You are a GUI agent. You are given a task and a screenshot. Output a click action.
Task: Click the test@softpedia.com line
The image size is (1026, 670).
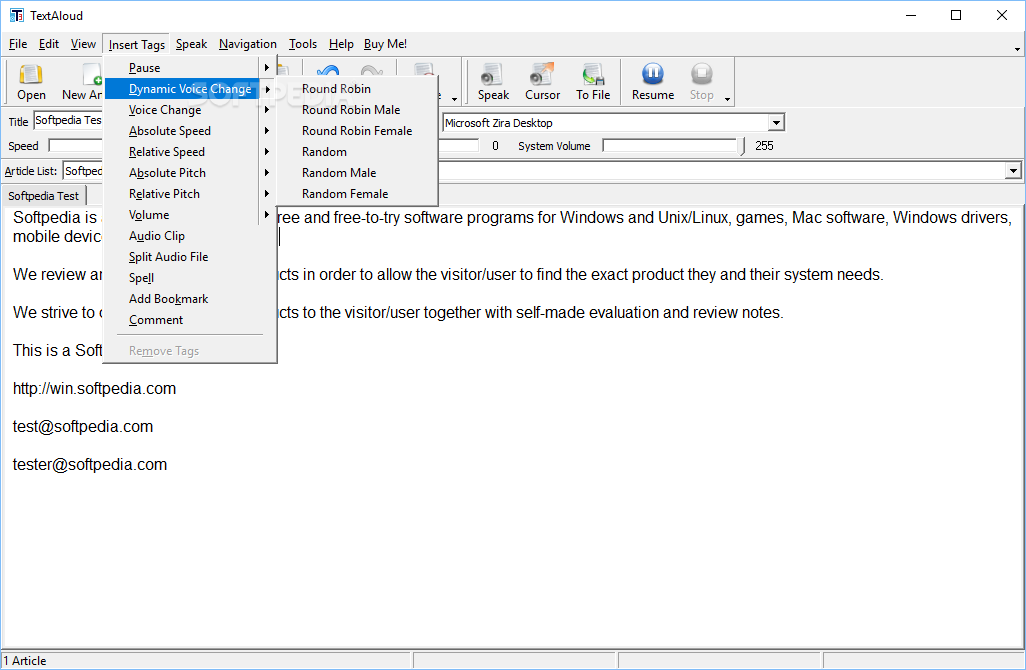click(x=82, y=427)
